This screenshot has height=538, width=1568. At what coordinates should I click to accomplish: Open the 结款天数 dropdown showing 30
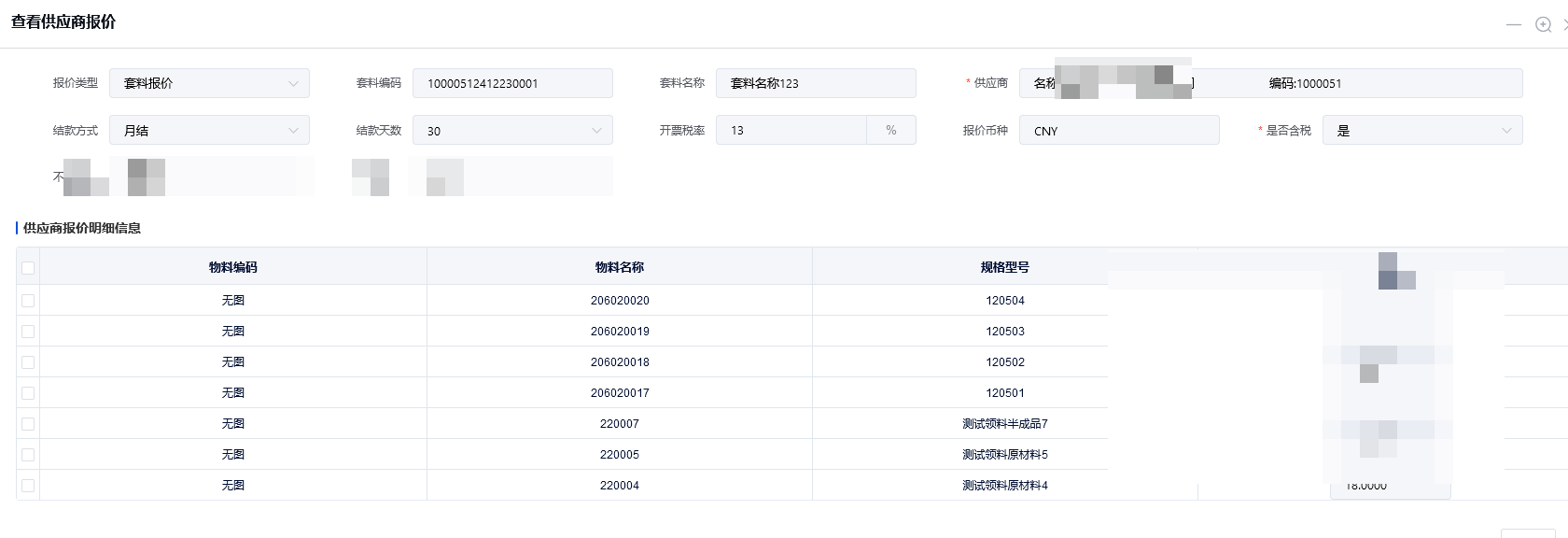[x=512, y=131]
